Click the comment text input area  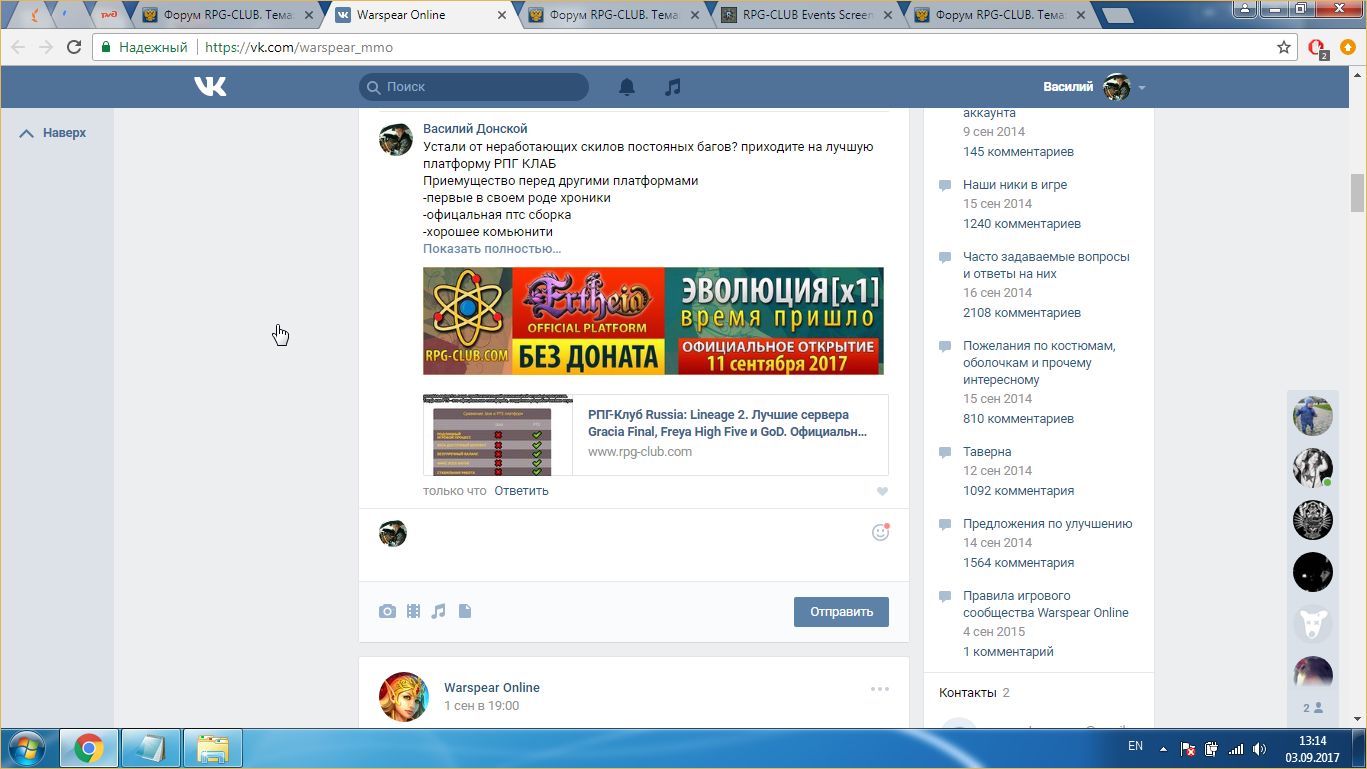tap(637, 545)
